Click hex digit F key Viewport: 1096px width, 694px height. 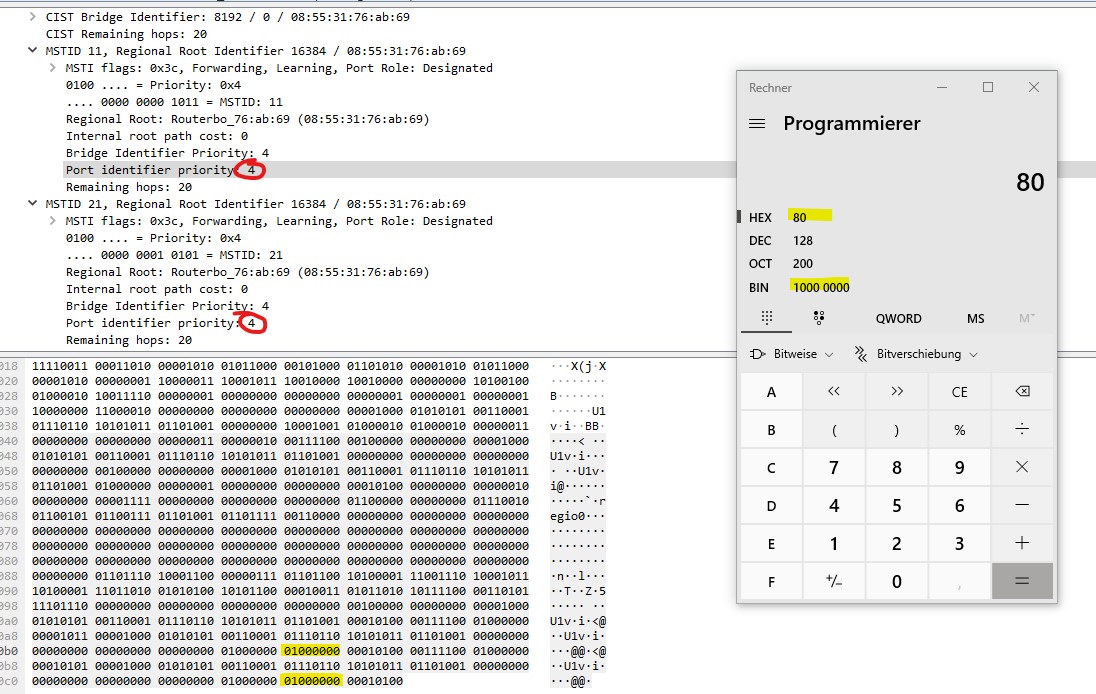[771, 581]
